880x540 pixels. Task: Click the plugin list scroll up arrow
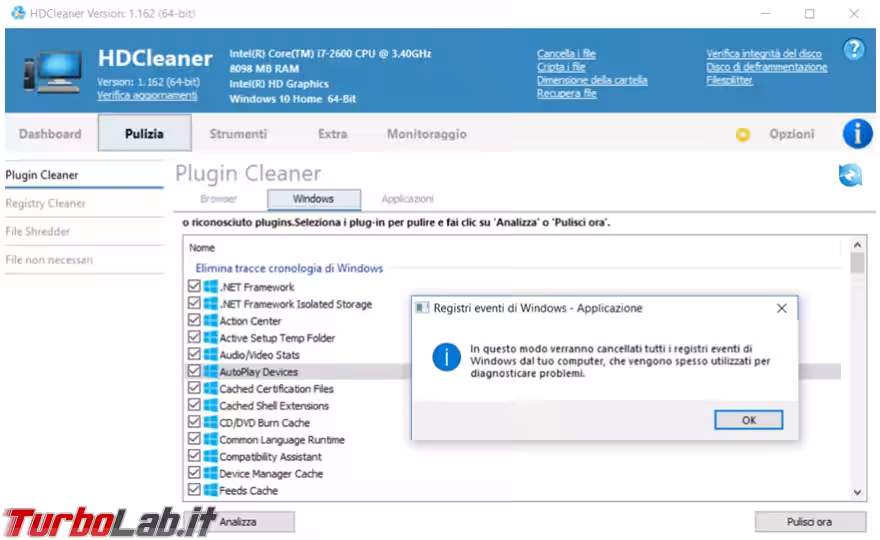click(x=857, y=245)
